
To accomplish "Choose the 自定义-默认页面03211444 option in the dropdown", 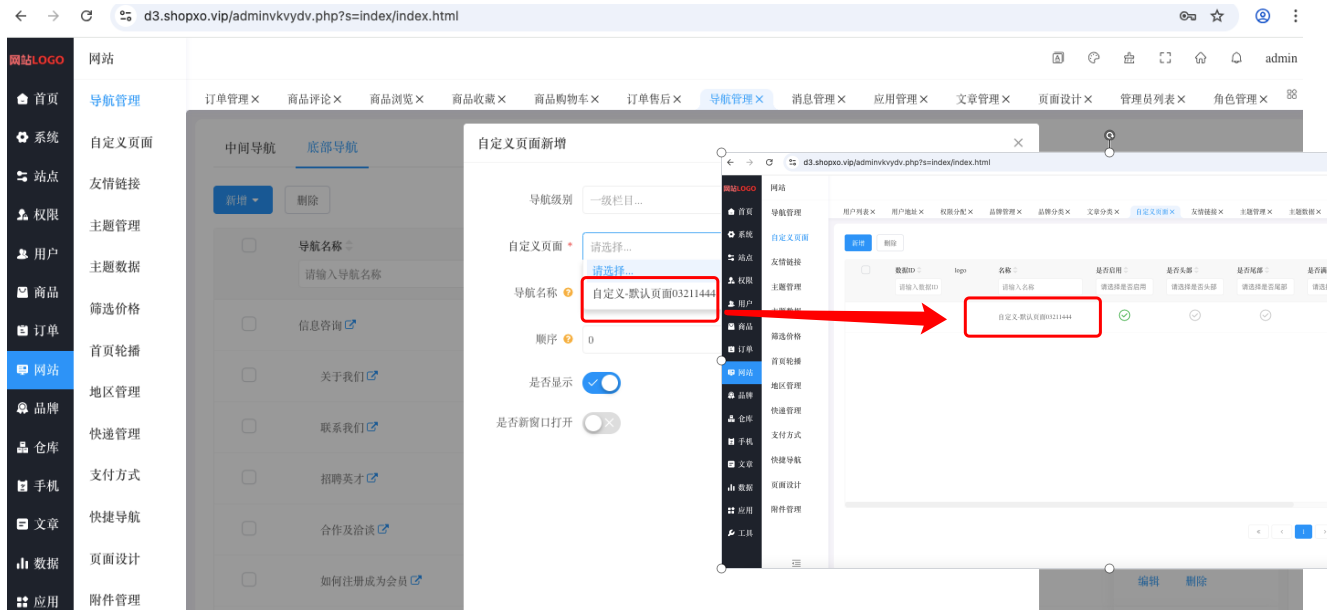I will (653, 294).
